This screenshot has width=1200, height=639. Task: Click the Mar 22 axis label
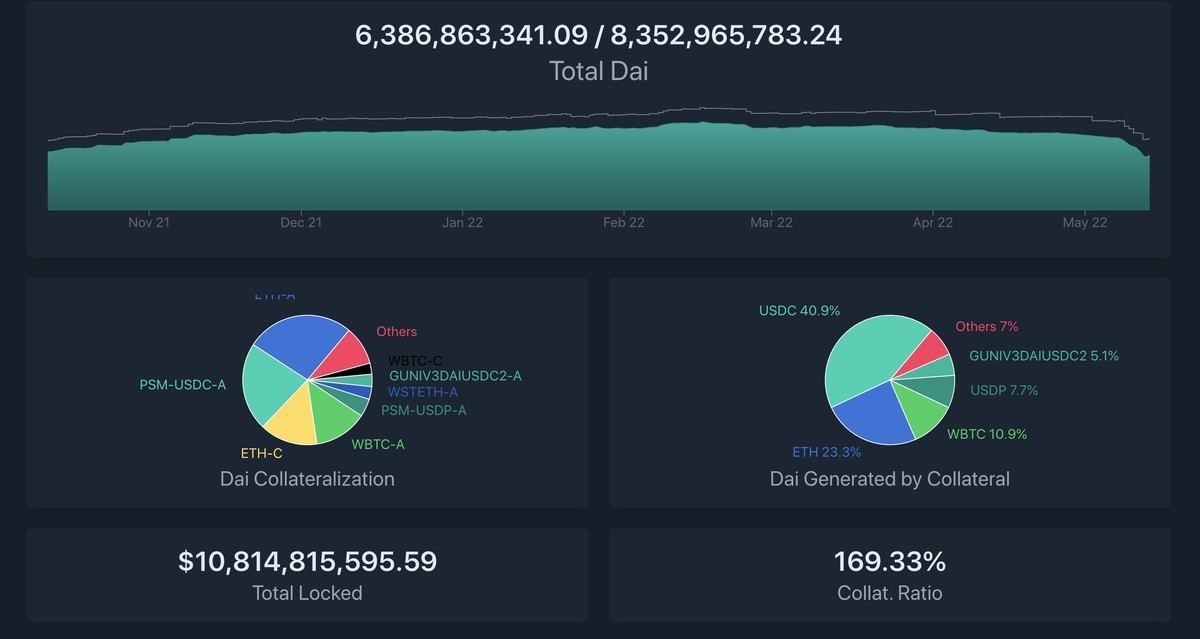[771, 223]
